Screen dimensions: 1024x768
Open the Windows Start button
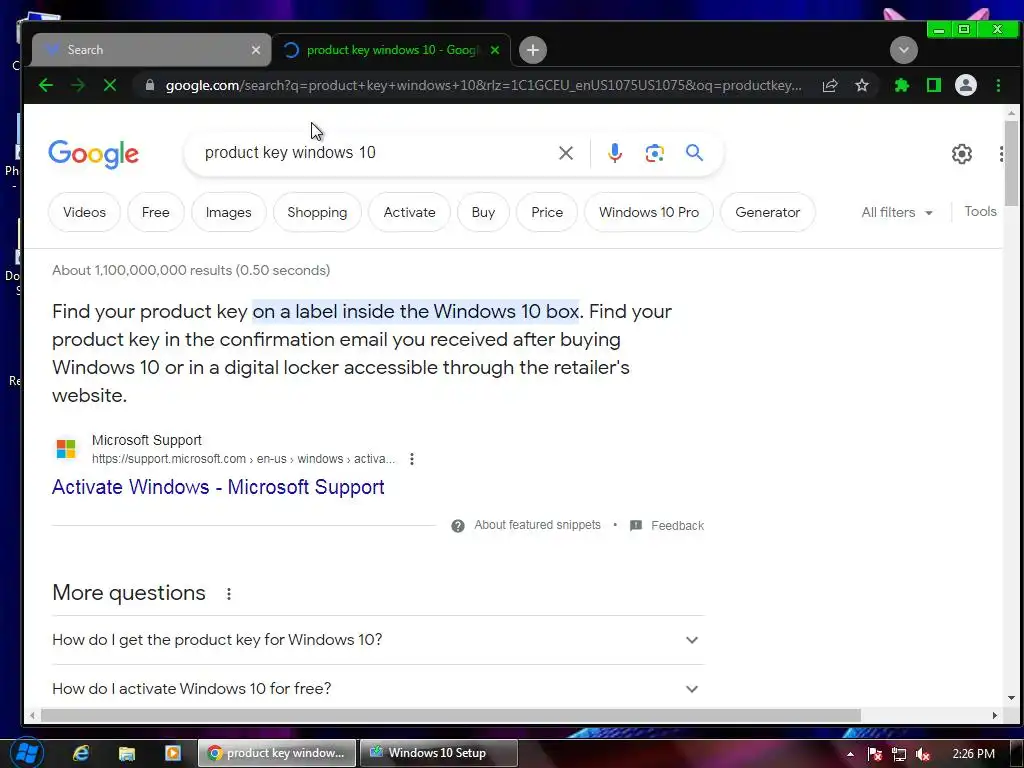(26, 754)
